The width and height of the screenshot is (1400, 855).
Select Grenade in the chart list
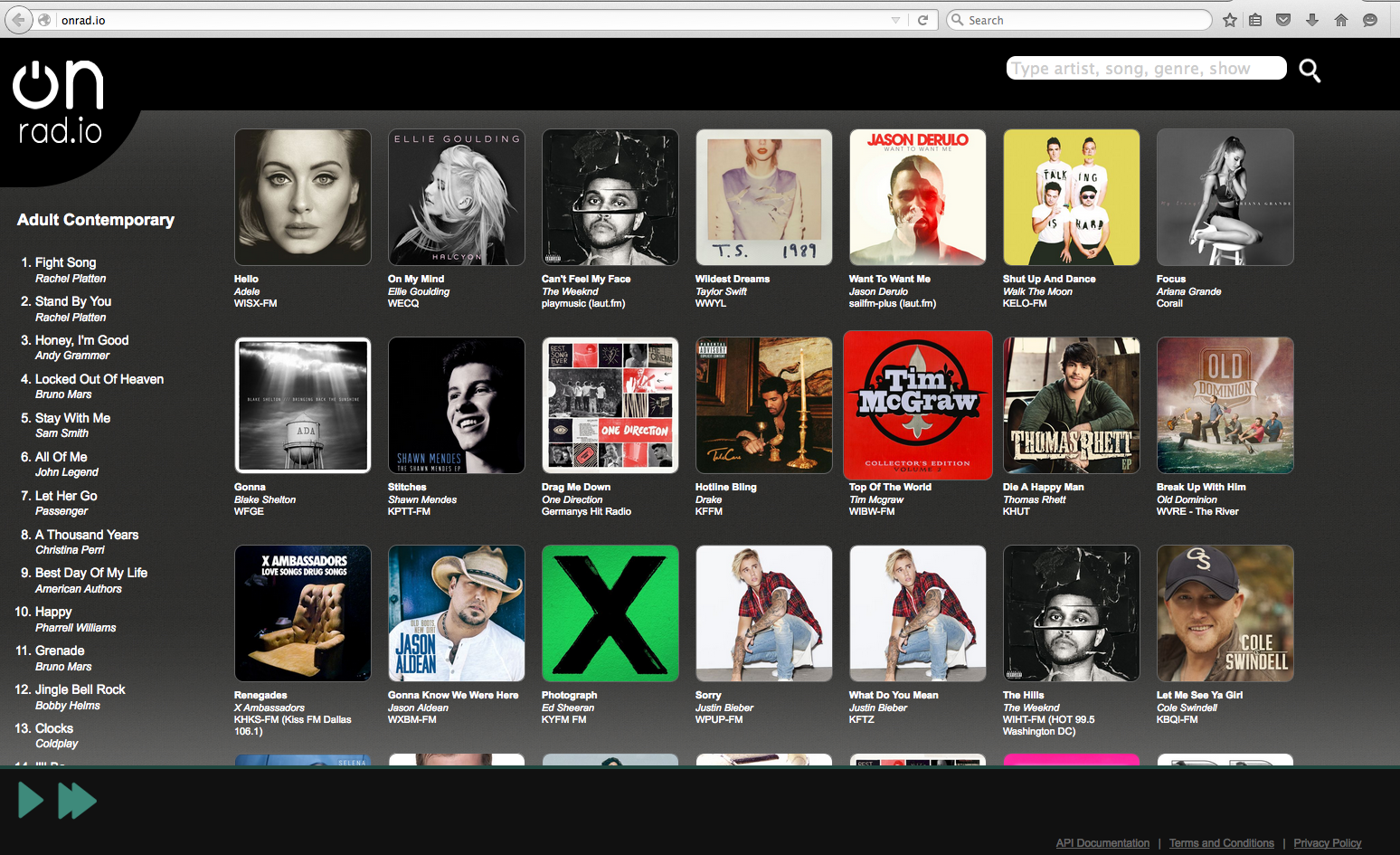(60, 651)
